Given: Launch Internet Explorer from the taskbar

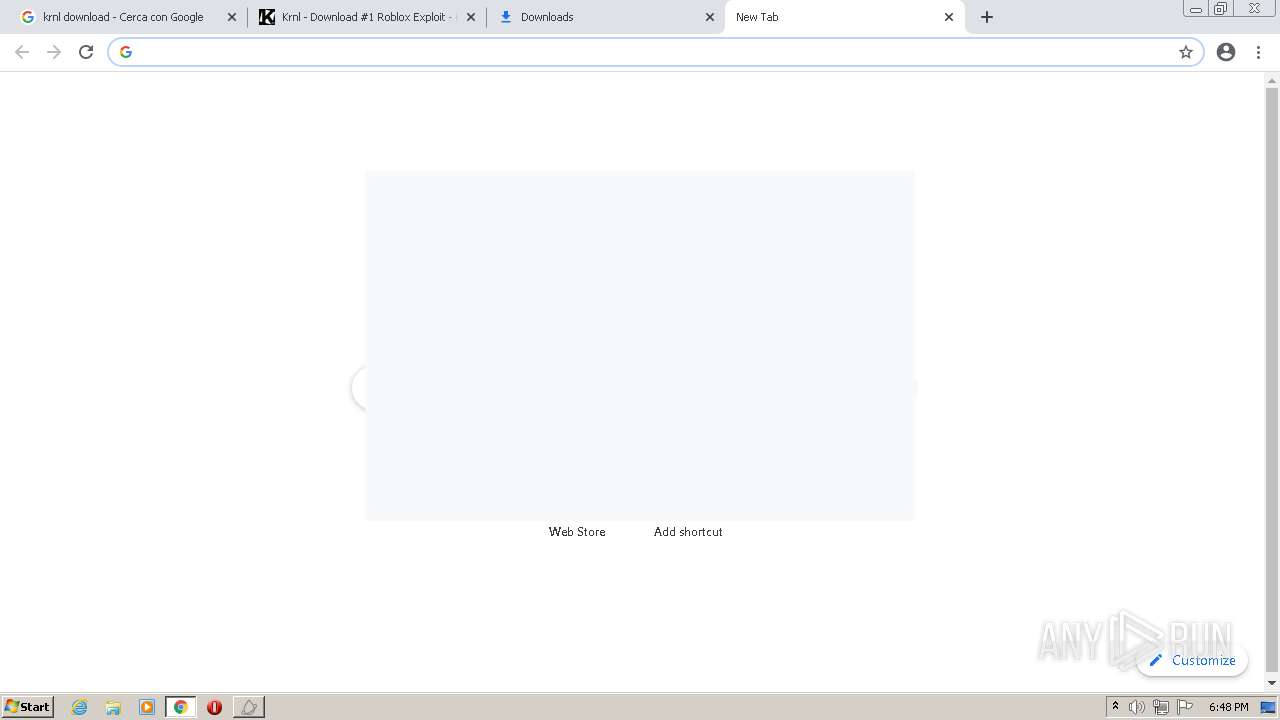Looking at the screenshot, I should click(x=80, y=707).
